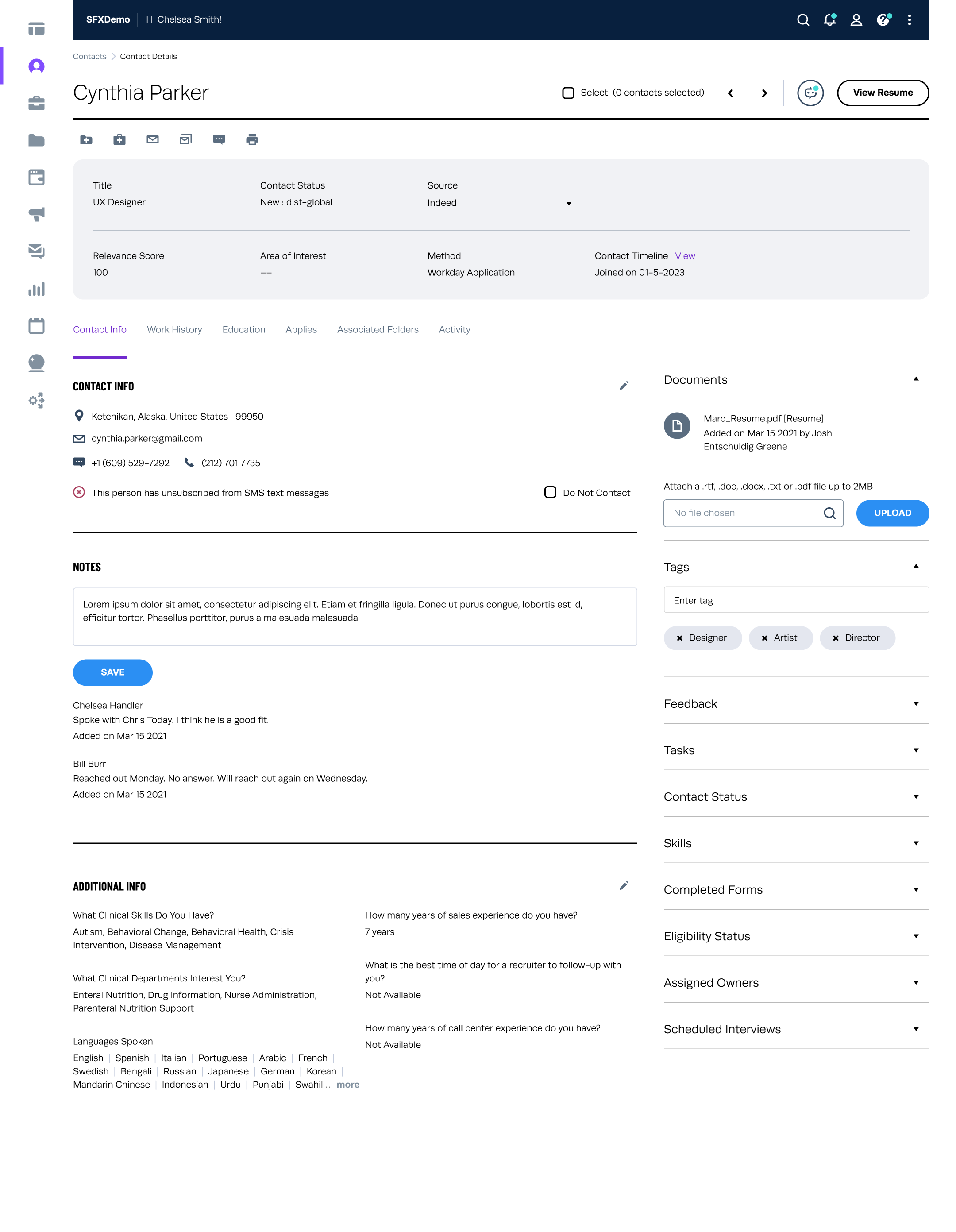This screenshot has width=956, height=1232.
Task: Click the View Resume button
Action: pyautogui.click(x=882, y=93)
